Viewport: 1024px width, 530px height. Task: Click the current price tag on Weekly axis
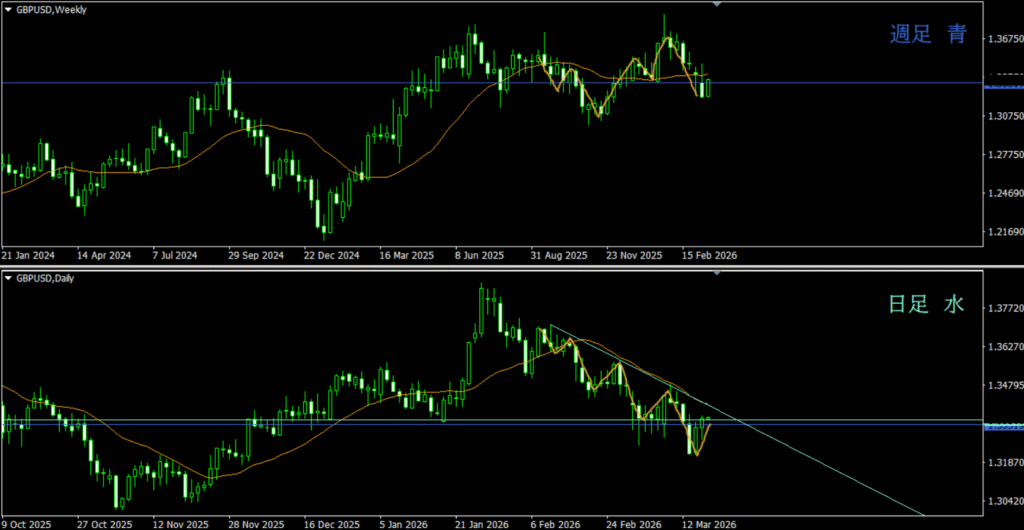[1003, 88]
